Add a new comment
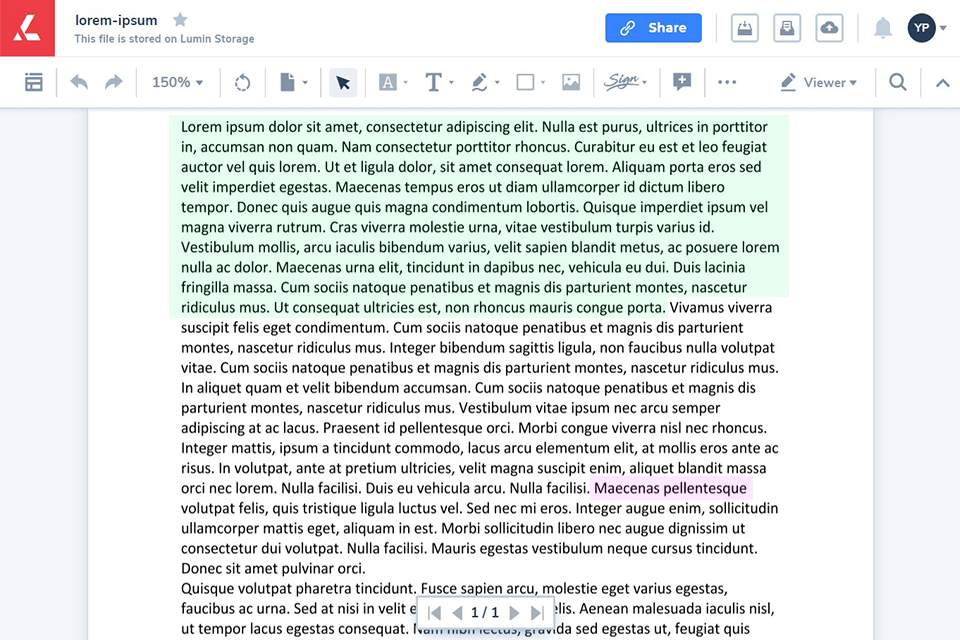Image resolution: width=960 pixels, height=640 pixels. coord(682,82)
